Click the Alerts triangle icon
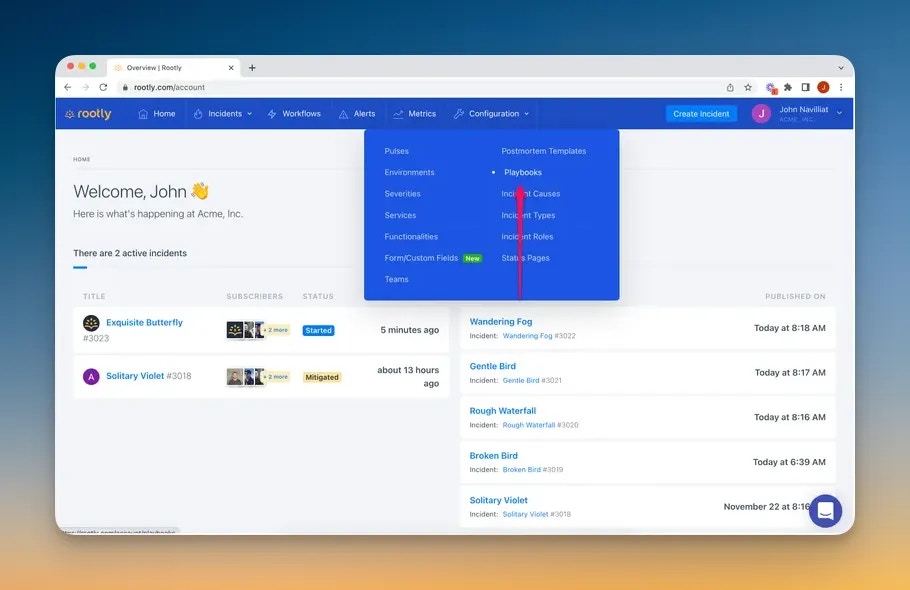 click(x=344, y=114)
